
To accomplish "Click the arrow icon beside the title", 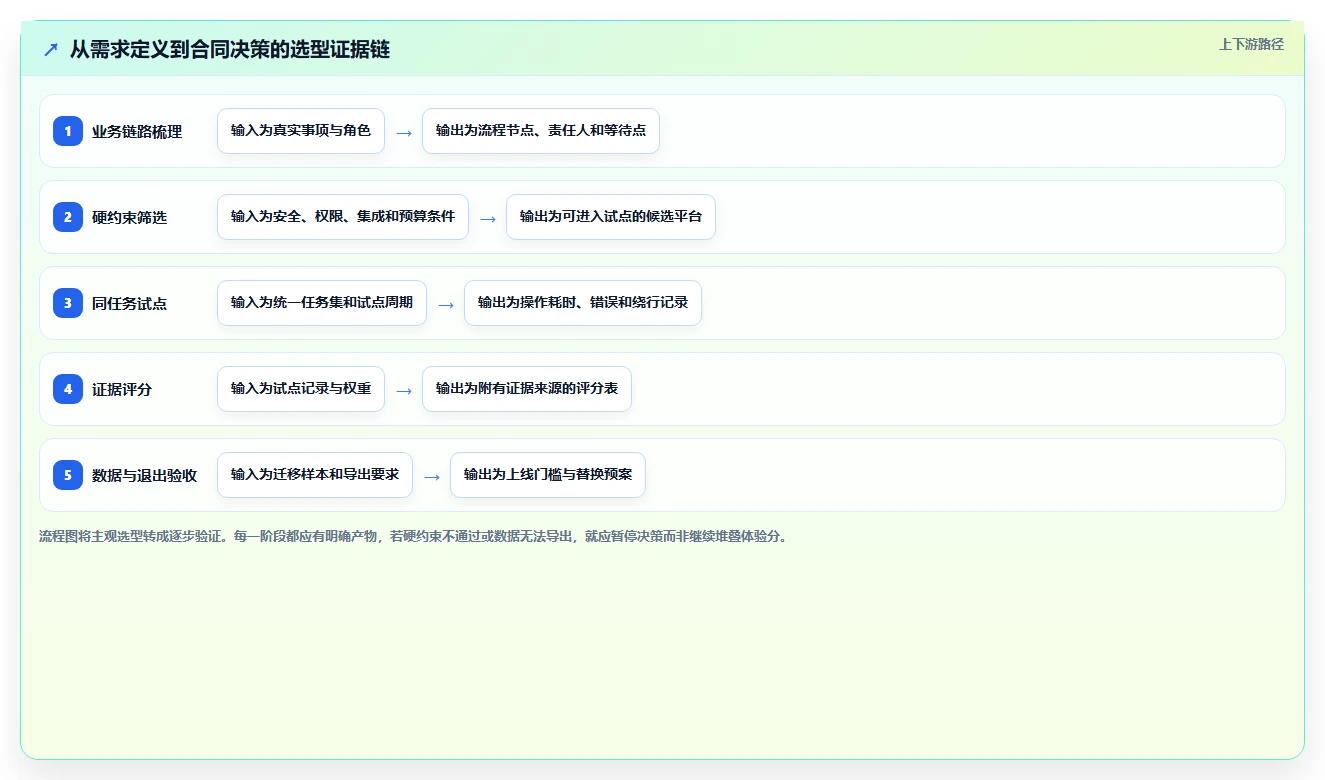I will pos(51,50).
